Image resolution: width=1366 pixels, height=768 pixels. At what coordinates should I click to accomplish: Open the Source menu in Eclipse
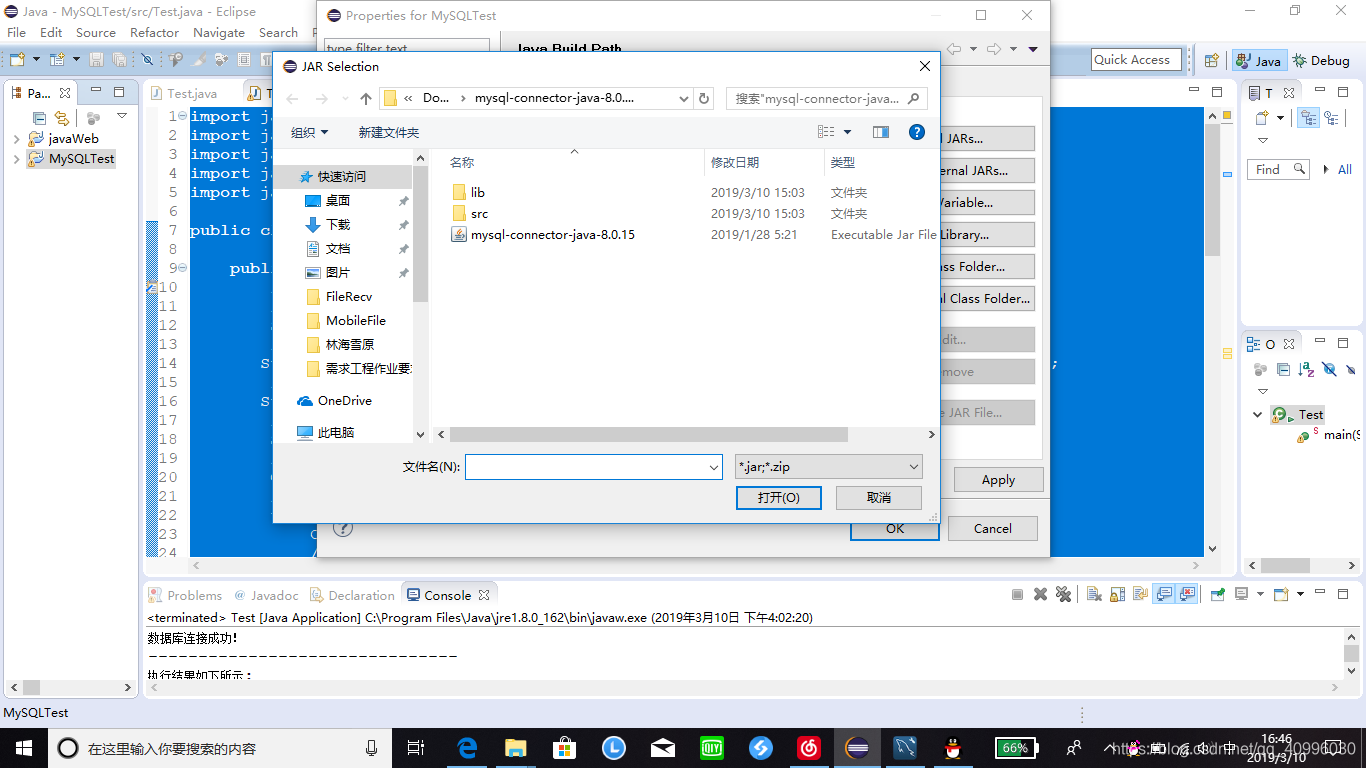click(96, 32)
